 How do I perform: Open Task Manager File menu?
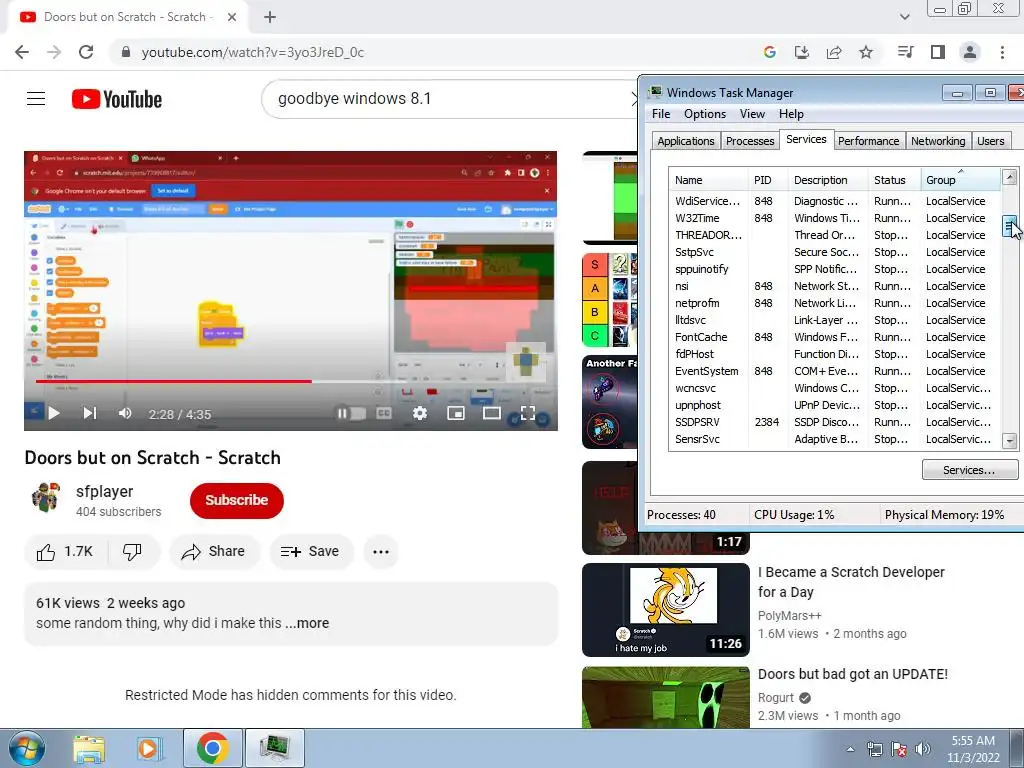(x=661, y=114)
